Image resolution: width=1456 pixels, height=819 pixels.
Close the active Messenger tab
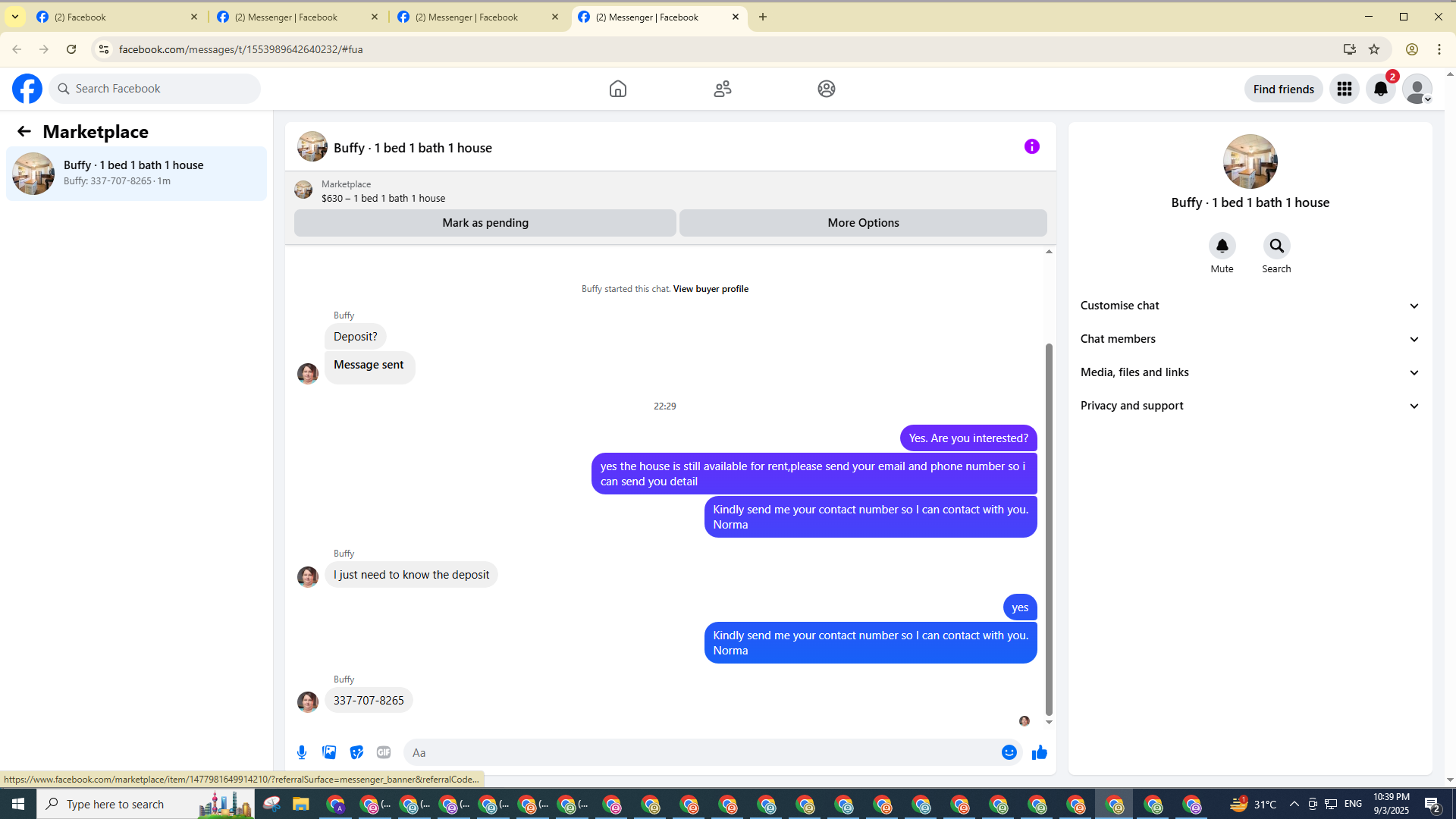(736, 17)
